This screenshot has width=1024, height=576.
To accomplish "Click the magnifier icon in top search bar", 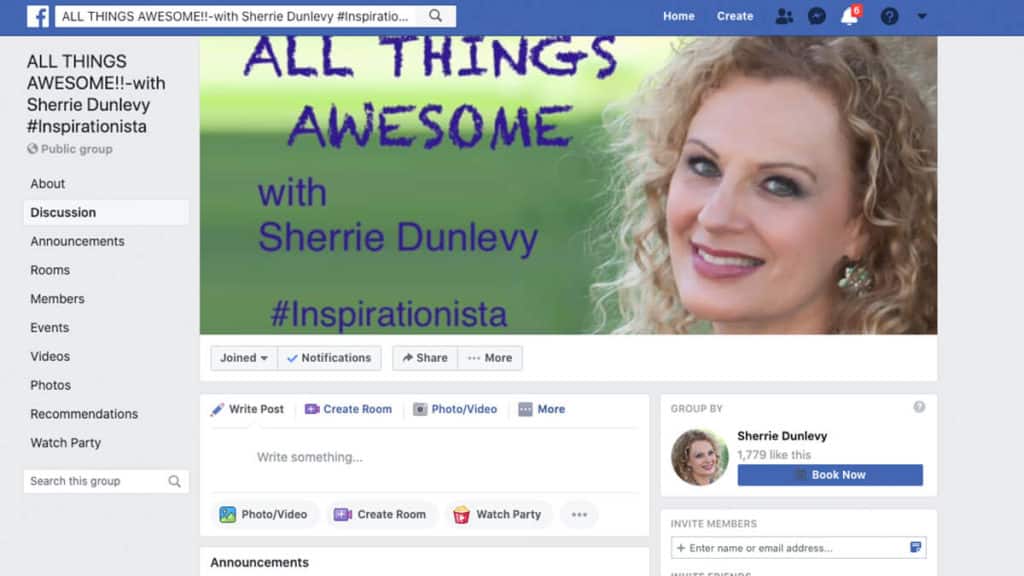I will (x=435, y=16).
